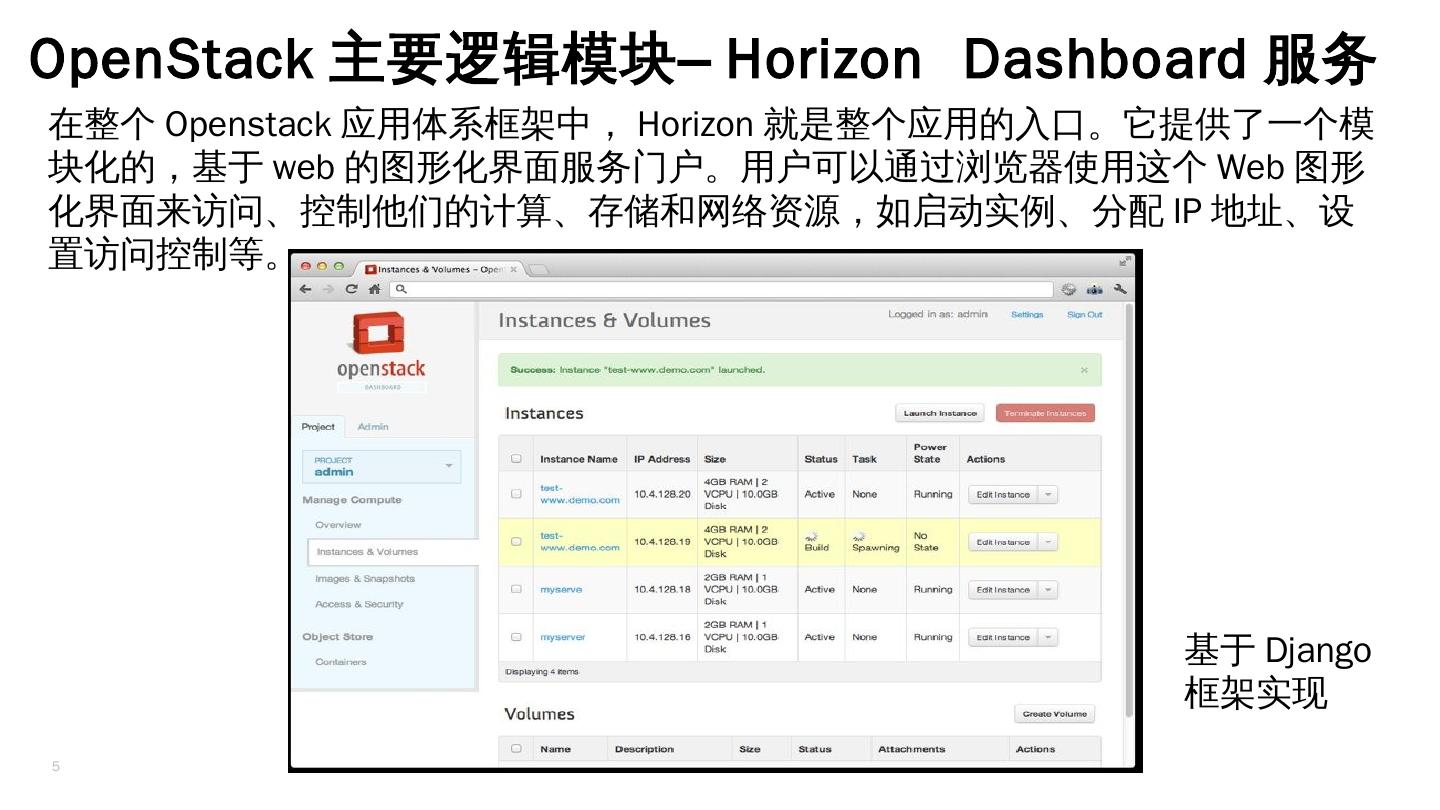The height and width of the screenshot is (810, 1440).
Task: Click the gear extension icon in browser toolbar
Action: (1068, 289)
